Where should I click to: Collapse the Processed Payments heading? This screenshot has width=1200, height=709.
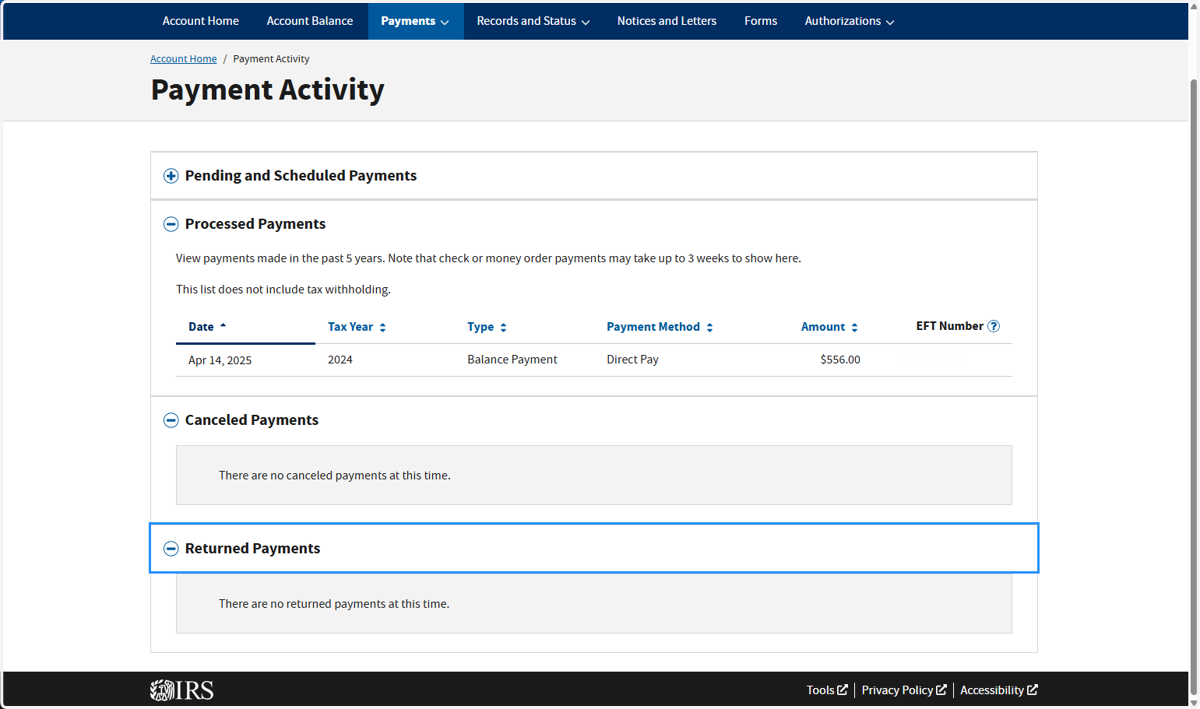click(255, 224)
